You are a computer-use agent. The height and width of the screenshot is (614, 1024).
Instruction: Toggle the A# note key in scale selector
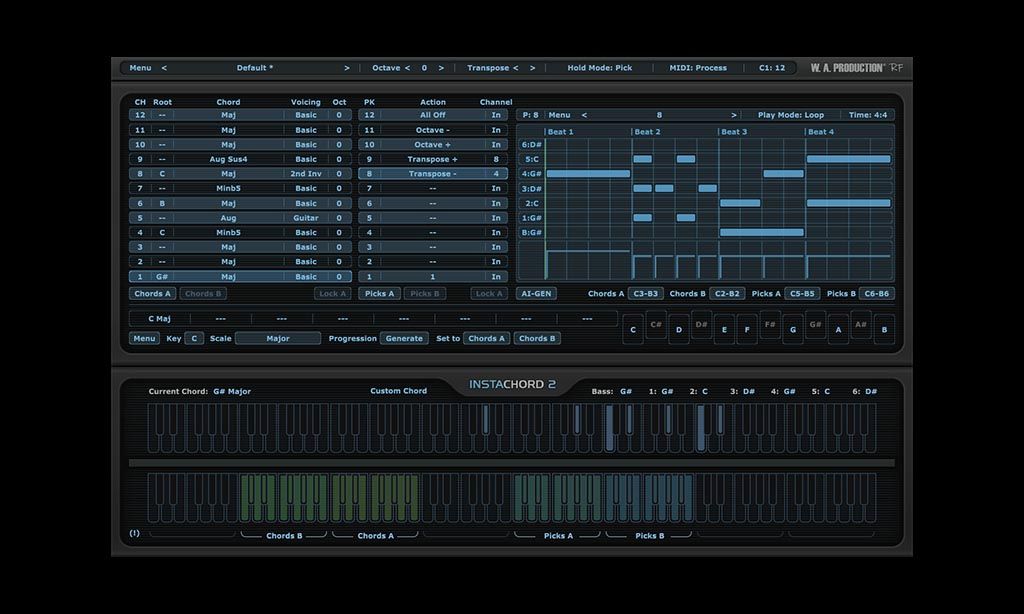pos(861,325)
